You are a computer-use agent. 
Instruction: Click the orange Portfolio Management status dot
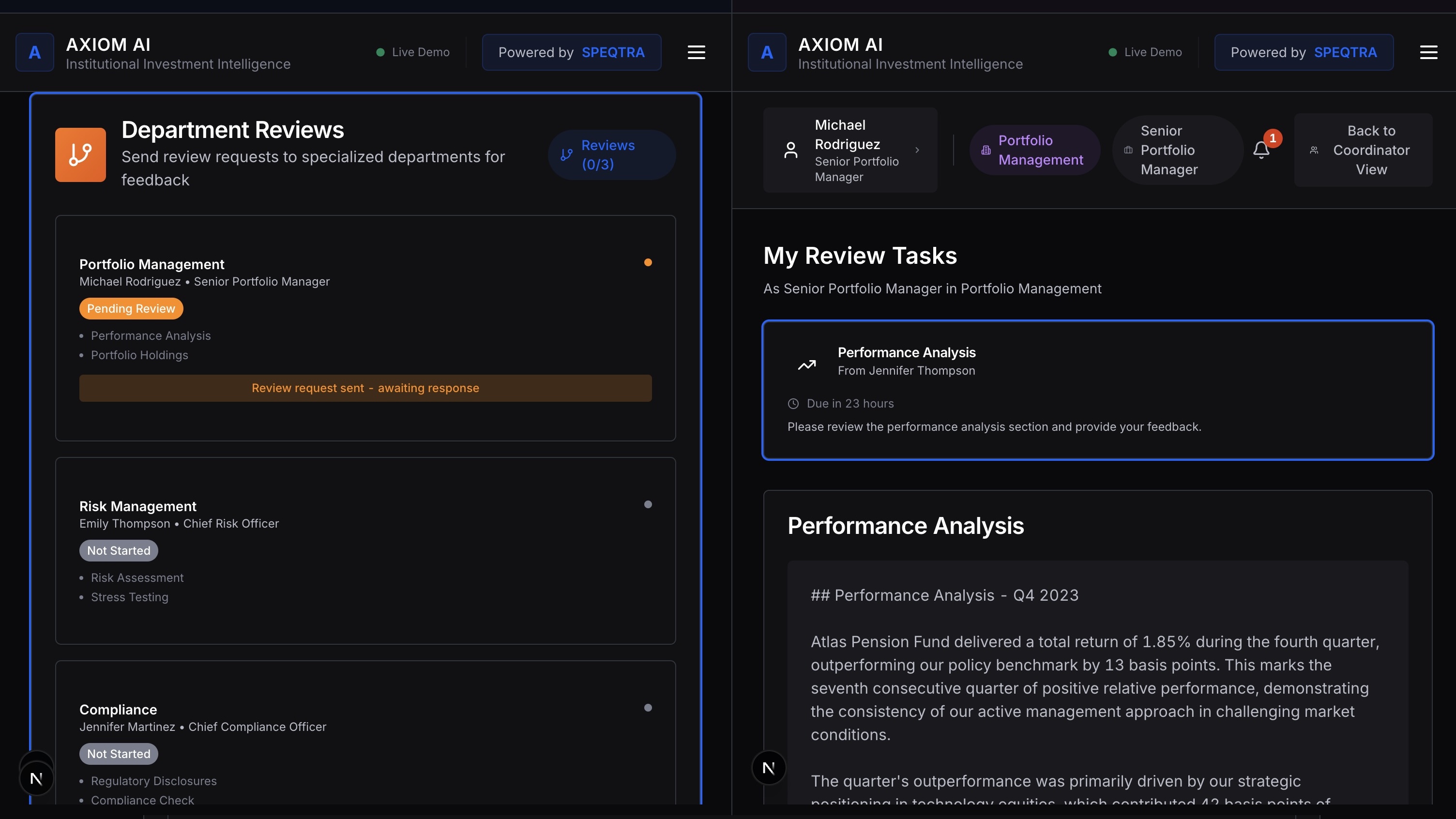tap(648, 262)
